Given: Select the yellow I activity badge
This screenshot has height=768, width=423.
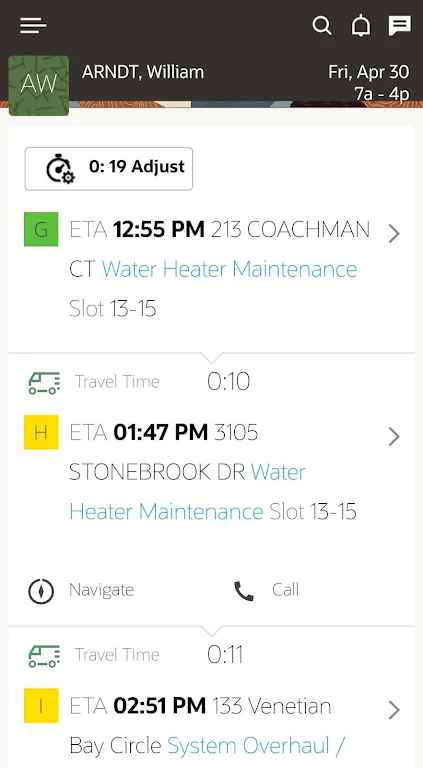Looking at the screenshot, I should point(41,706).
